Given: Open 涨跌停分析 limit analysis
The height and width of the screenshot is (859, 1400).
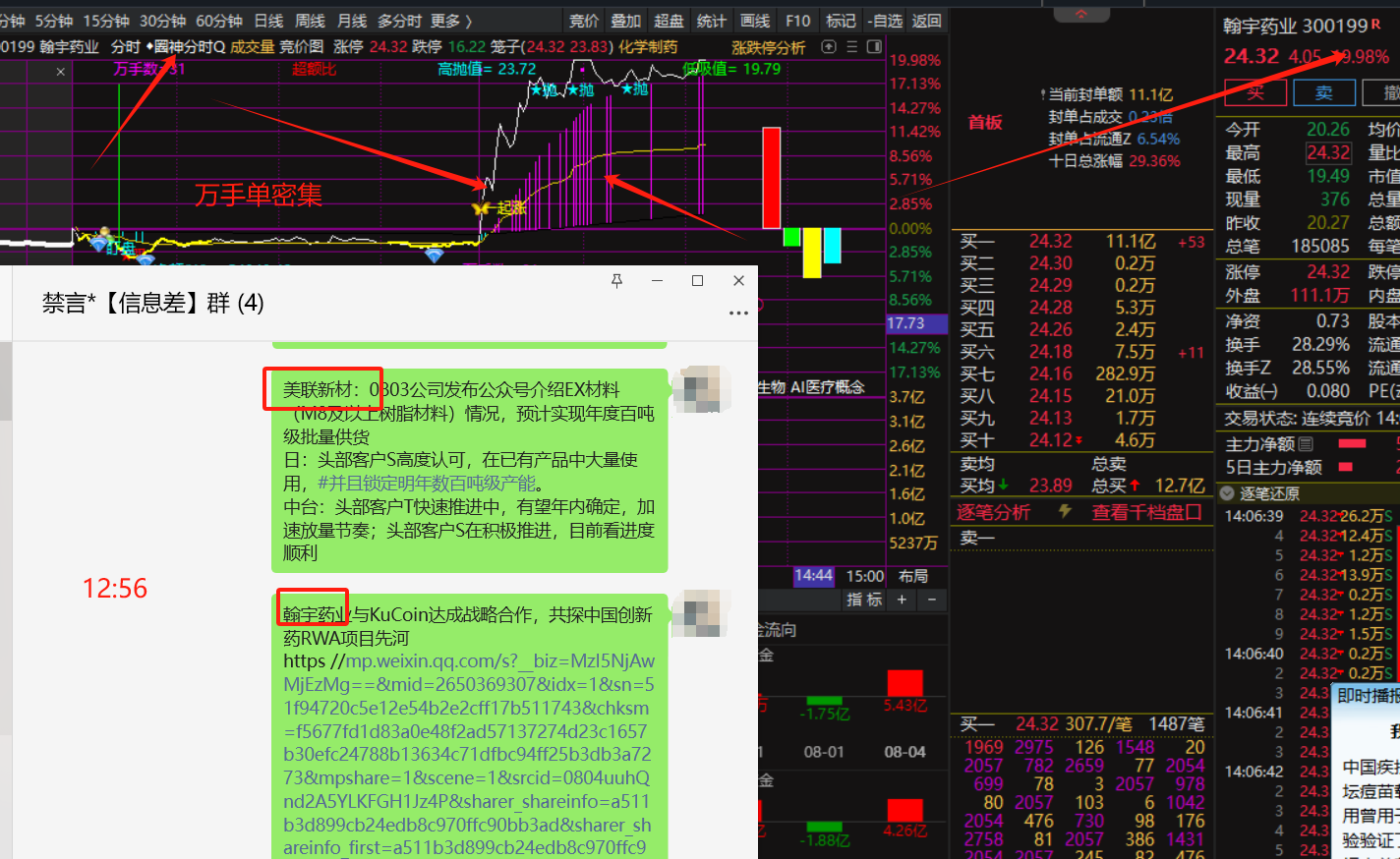Looking at the screenshot, I should click(768, 47).
